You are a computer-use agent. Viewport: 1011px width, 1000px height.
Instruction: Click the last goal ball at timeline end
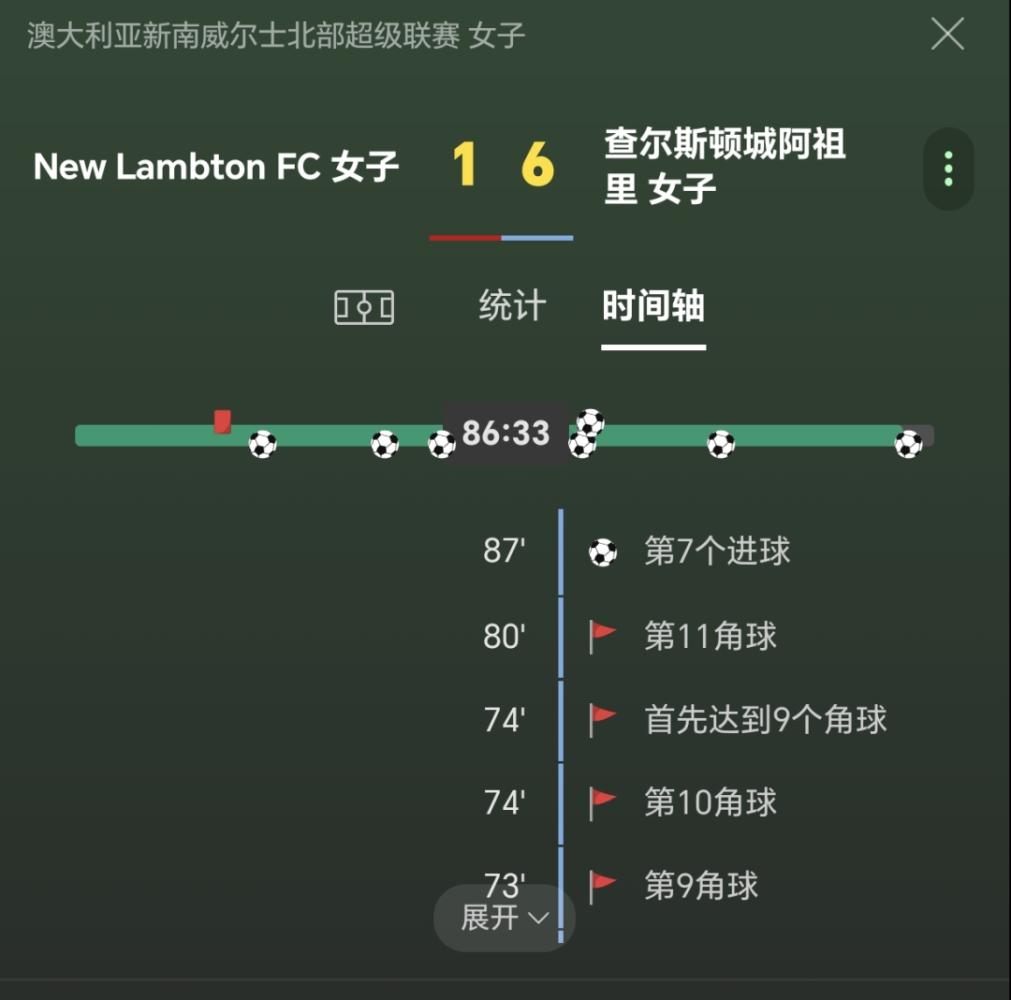pos(908,443)
